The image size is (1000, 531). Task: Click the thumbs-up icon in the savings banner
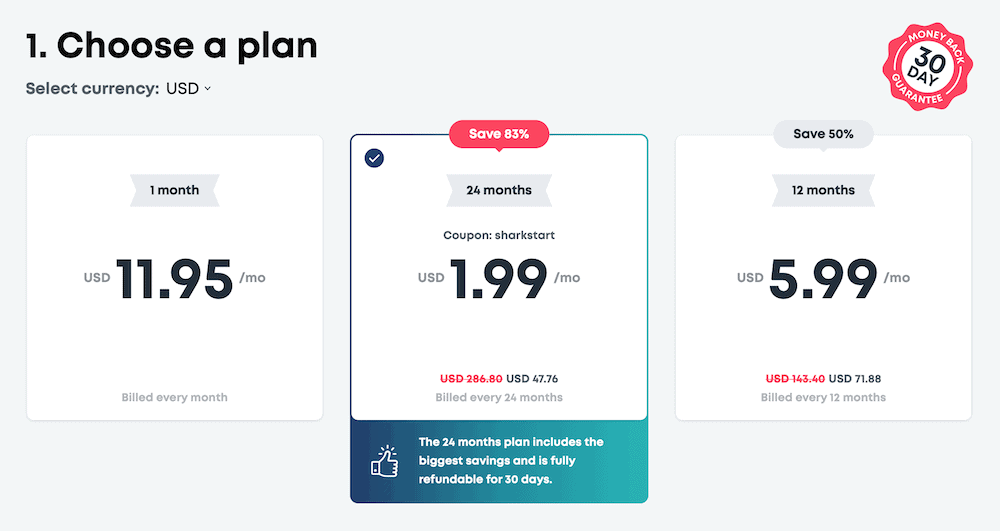[x=383, y=461]
